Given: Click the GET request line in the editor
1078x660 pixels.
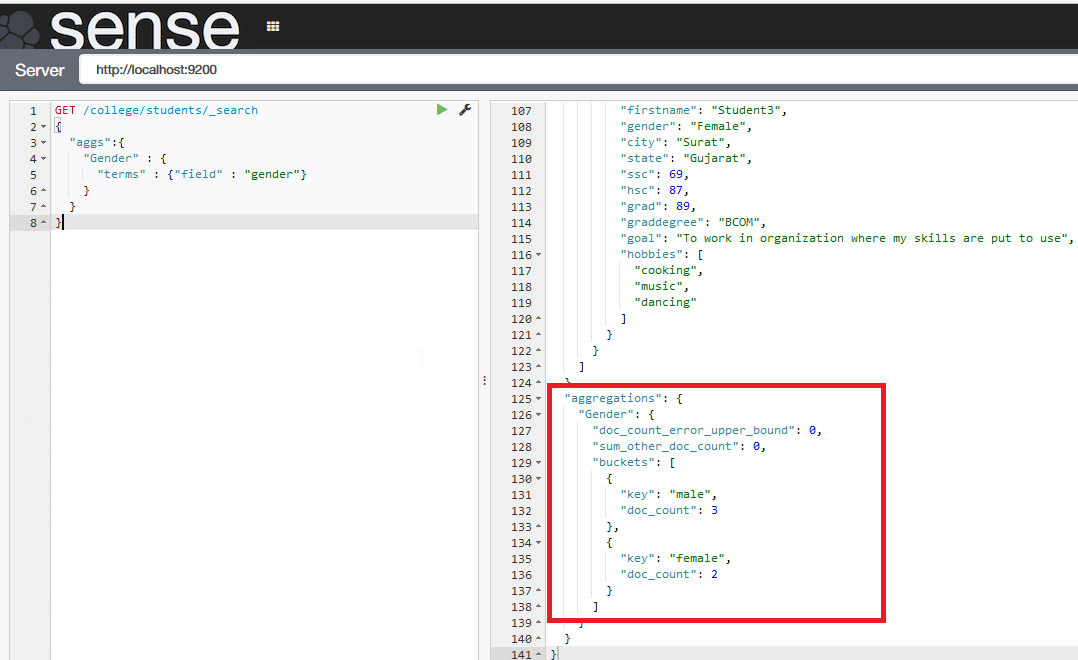Looking at the screenshot, I should click(157, 110).
